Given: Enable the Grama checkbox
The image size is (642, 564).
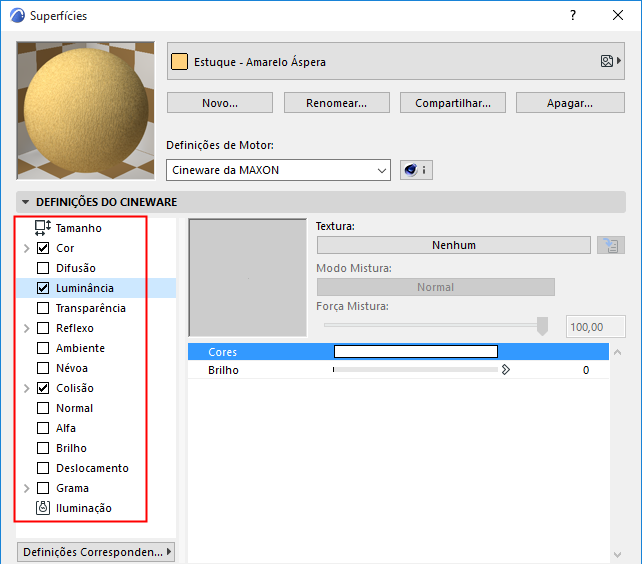Looking at the screenshot, I should (x=43, y=488).
